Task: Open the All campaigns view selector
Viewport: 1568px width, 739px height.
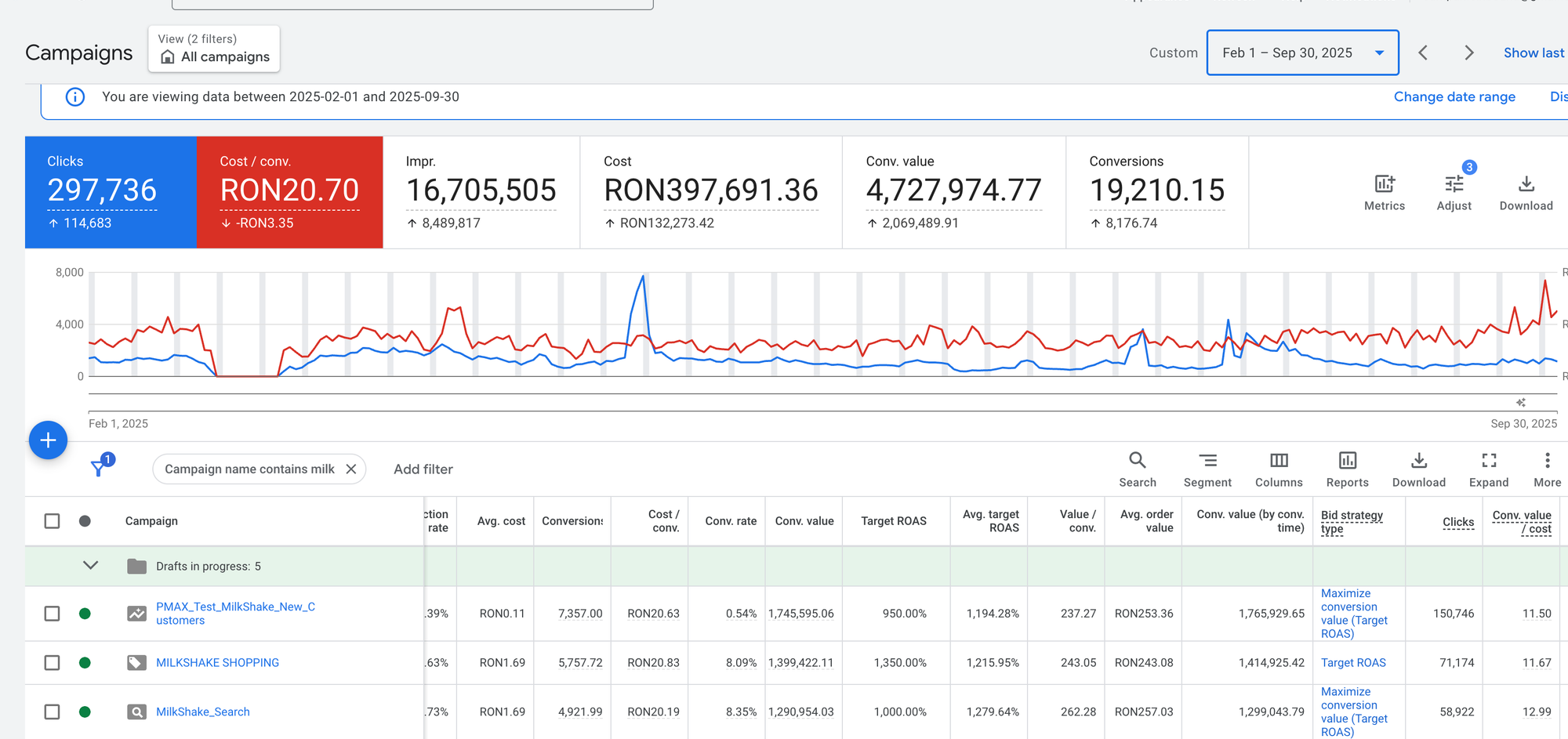Action: (214, 49)
